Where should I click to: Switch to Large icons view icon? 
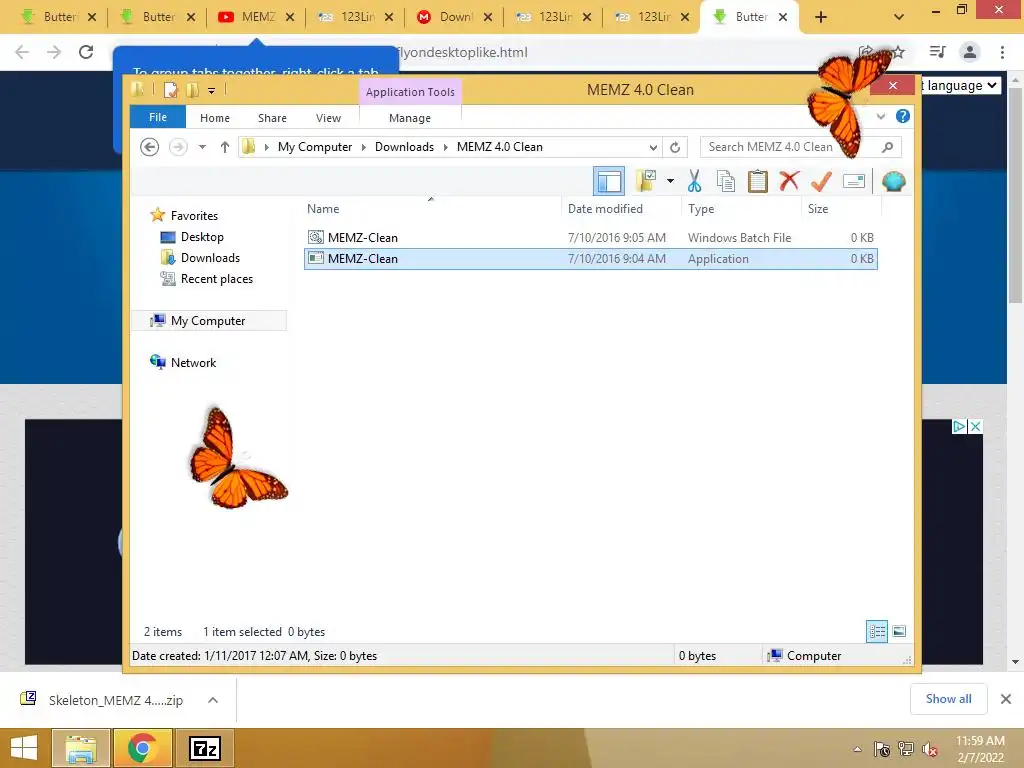[x=899, y=631]
